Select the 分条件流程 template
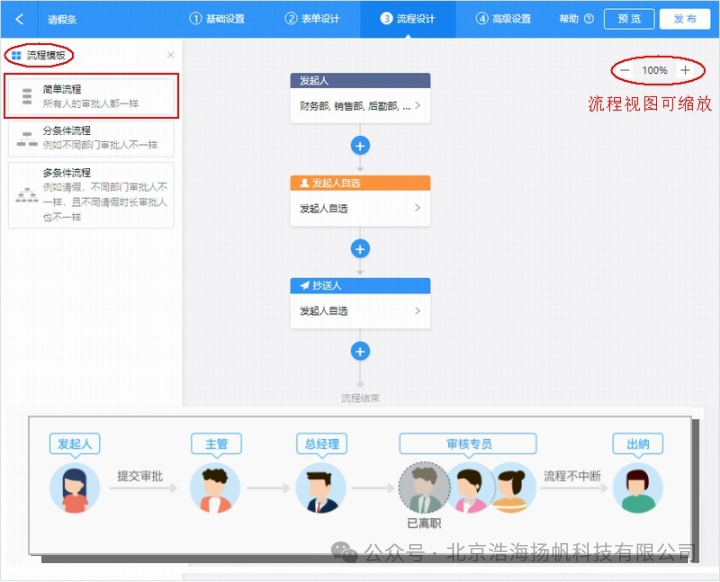 (91, 138)
